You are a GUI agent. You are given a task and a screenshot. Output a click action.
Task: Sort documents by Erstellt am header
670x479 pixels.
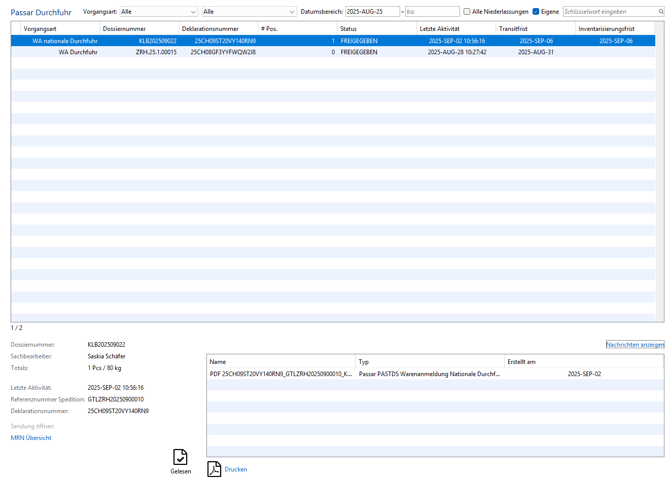coord(584,361)
